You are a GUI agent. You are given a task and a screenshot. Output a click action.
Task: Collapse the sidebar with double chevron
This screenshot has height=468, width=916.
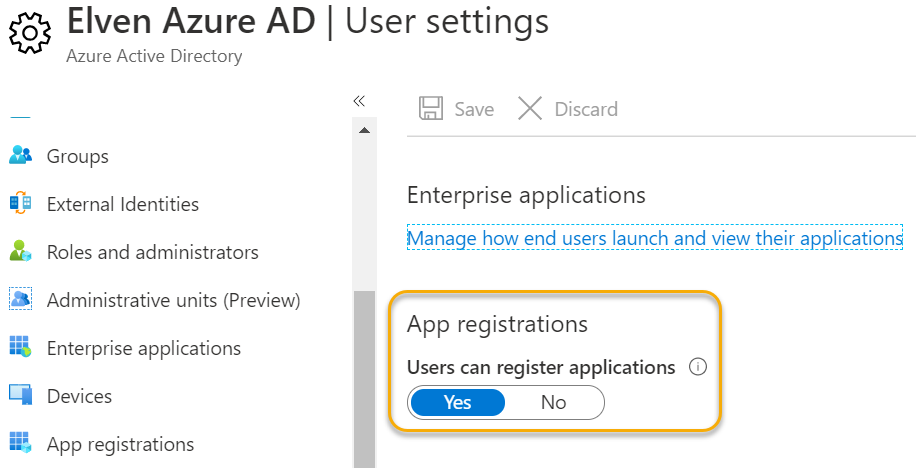[x=359, y=101]
